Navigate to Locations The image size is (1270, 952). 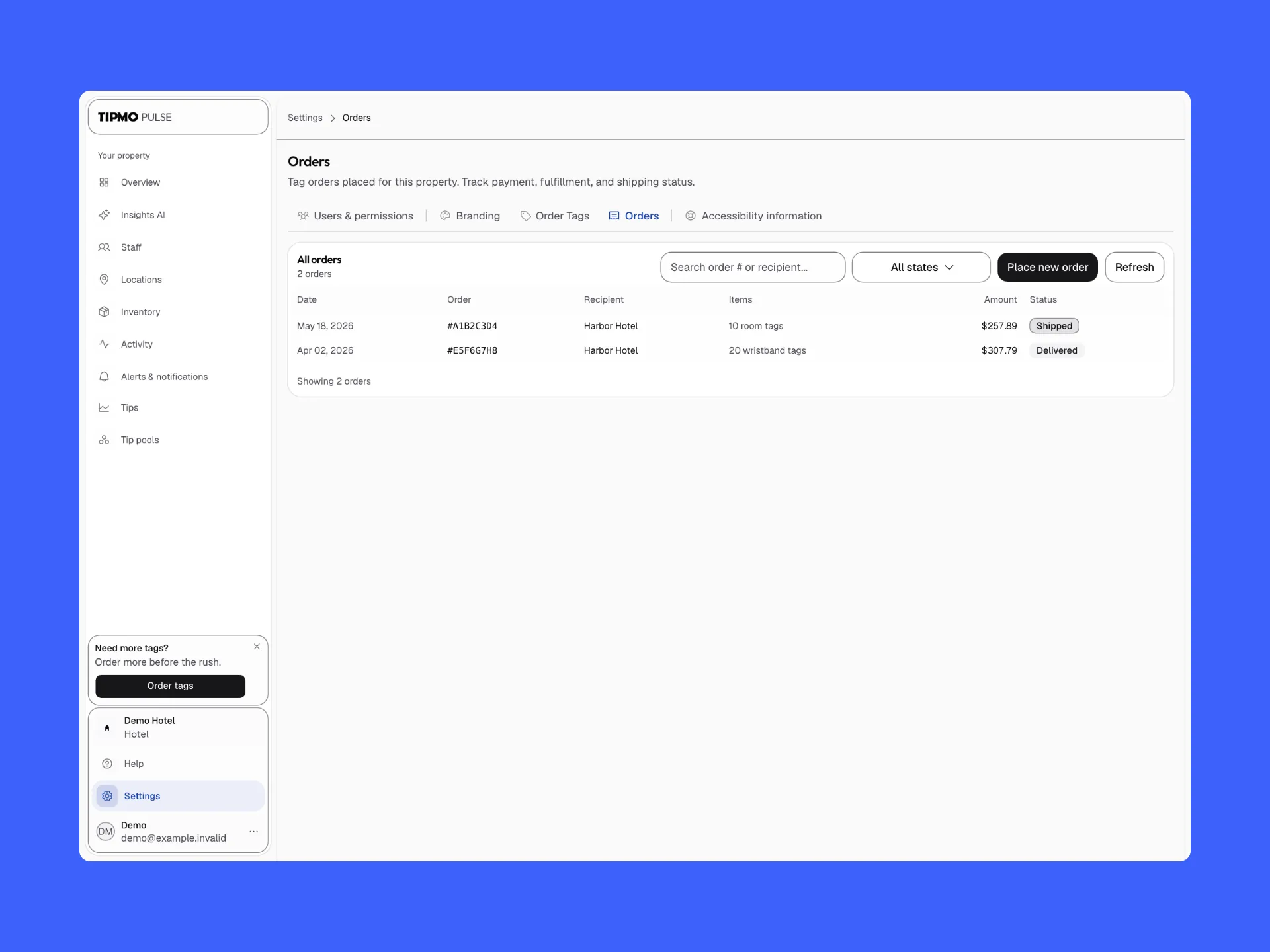[x=177, y=280]
